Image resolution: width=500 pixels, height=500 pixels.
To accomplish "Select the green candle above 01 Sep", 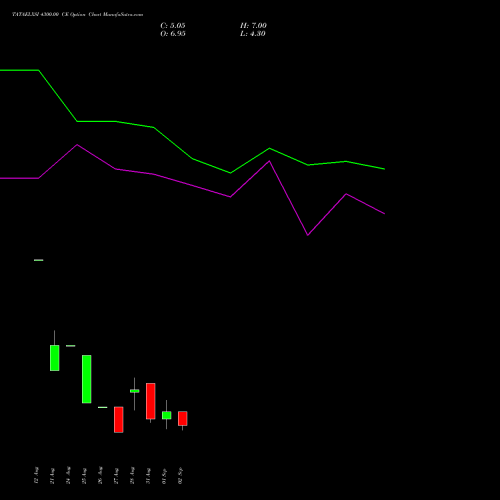I will click(167, 415).
